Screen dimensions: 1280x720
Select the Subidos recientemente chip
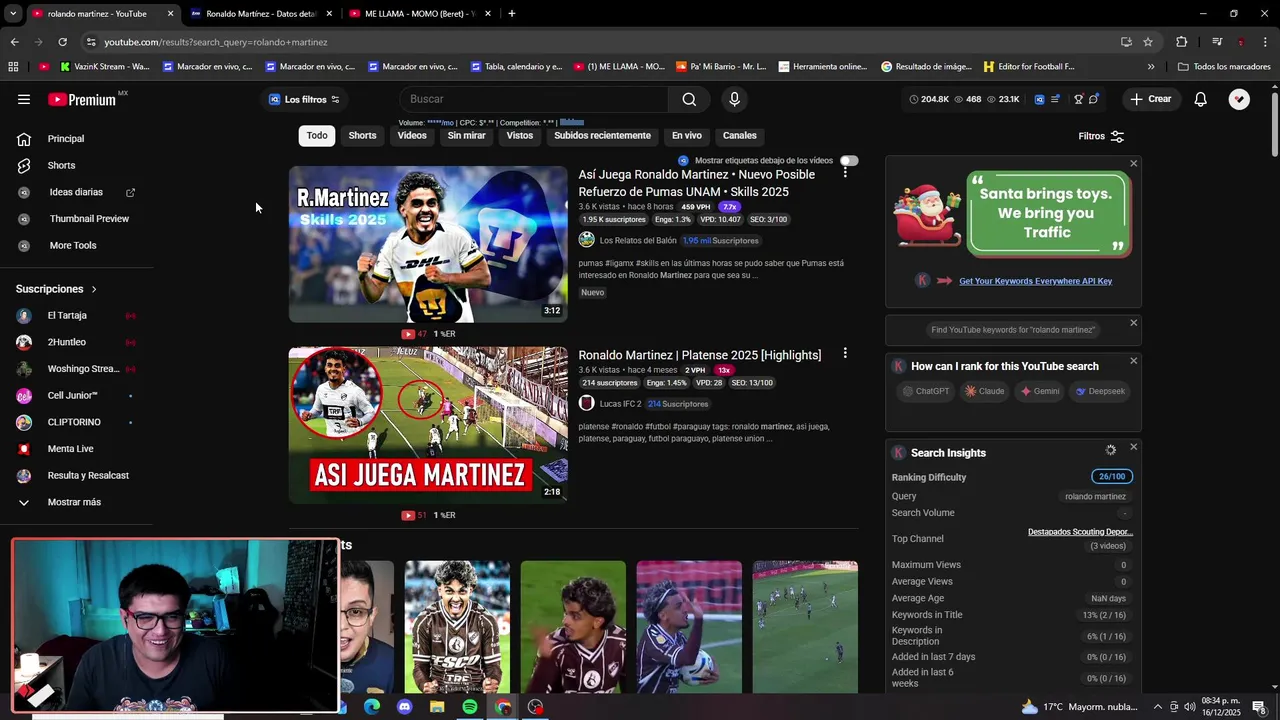[602, 135]
